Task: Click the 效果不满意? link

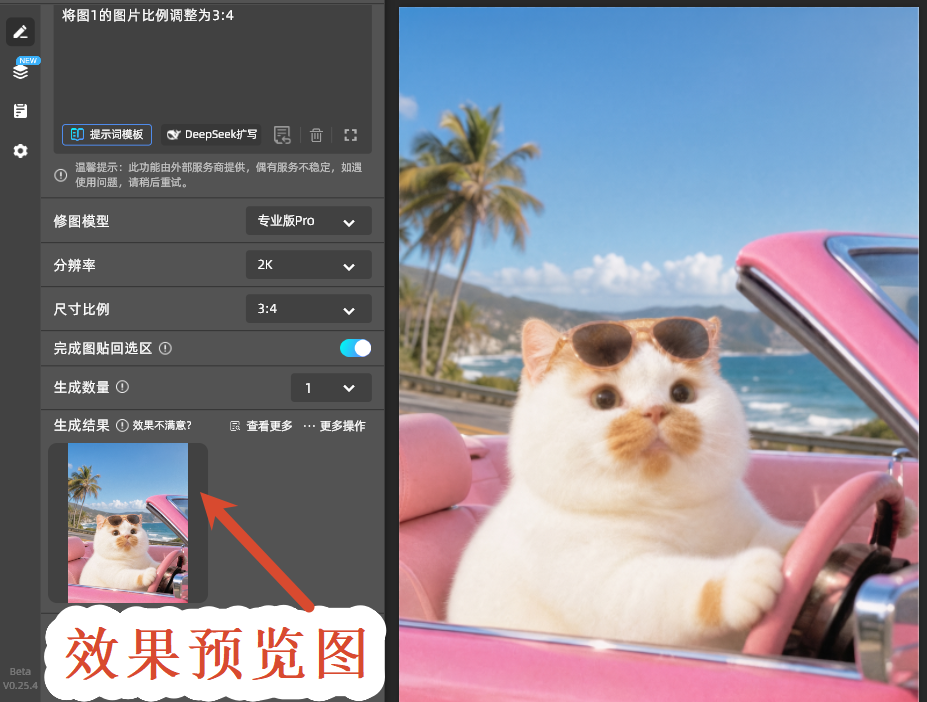Action: point(162,425)
